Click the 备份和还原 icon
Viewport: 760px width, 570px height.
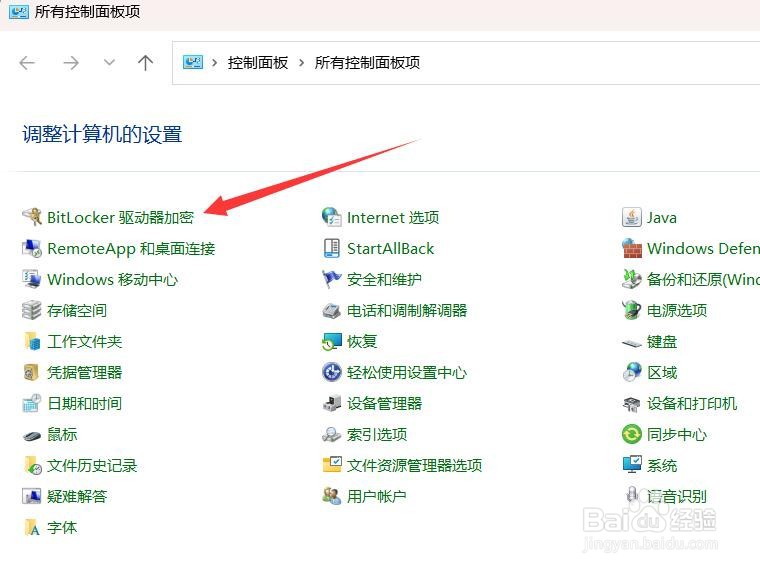(x=632, y=279)
